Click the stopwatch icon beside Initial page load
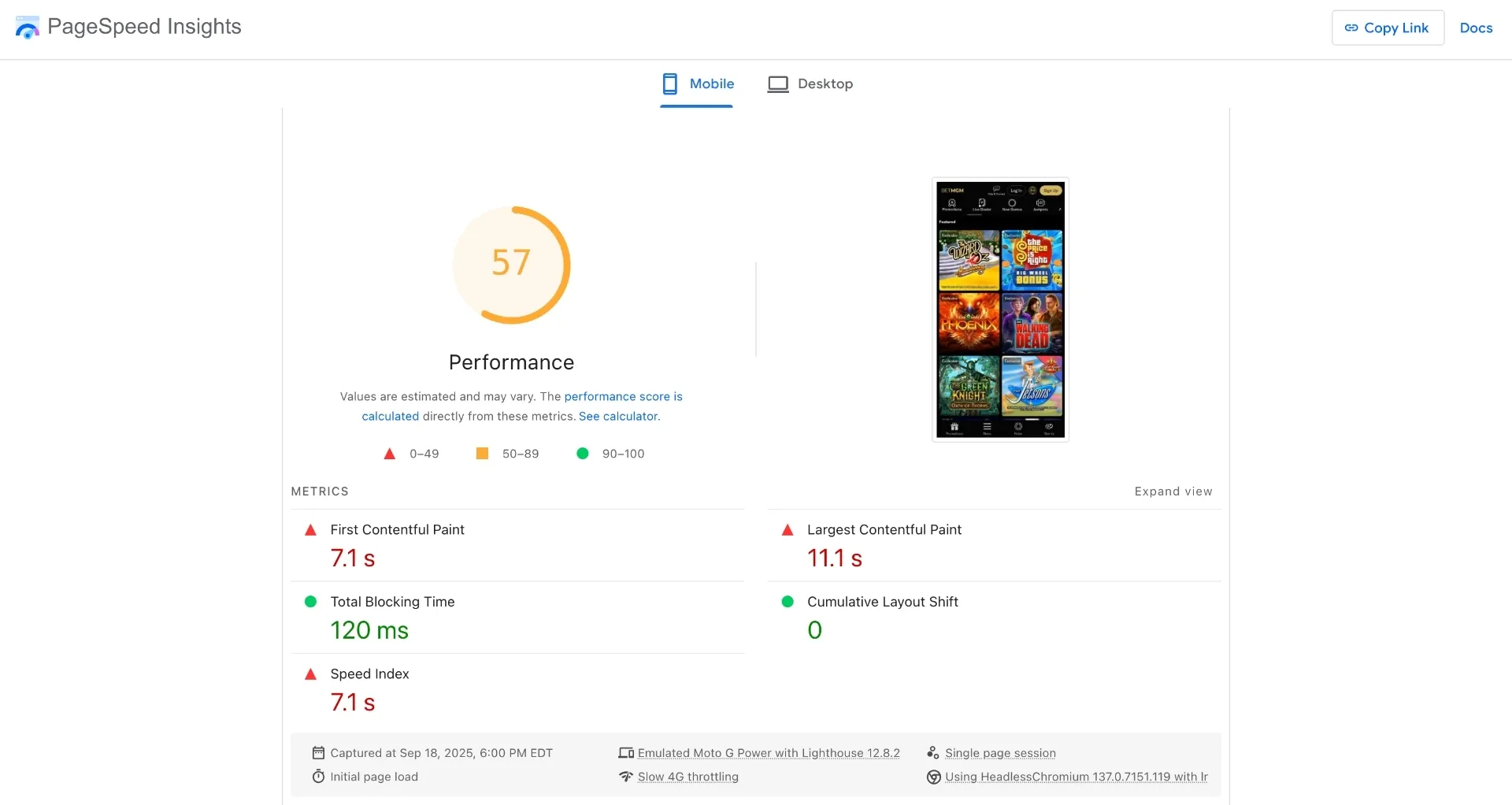The width and height of the screenshot is (1512, 805). tap(318, 777)
